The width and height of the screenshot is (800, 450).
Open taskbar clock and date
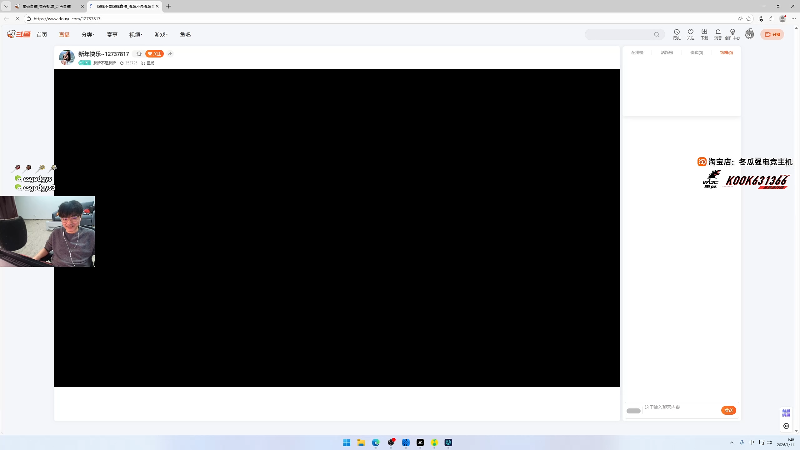point(788,442)
